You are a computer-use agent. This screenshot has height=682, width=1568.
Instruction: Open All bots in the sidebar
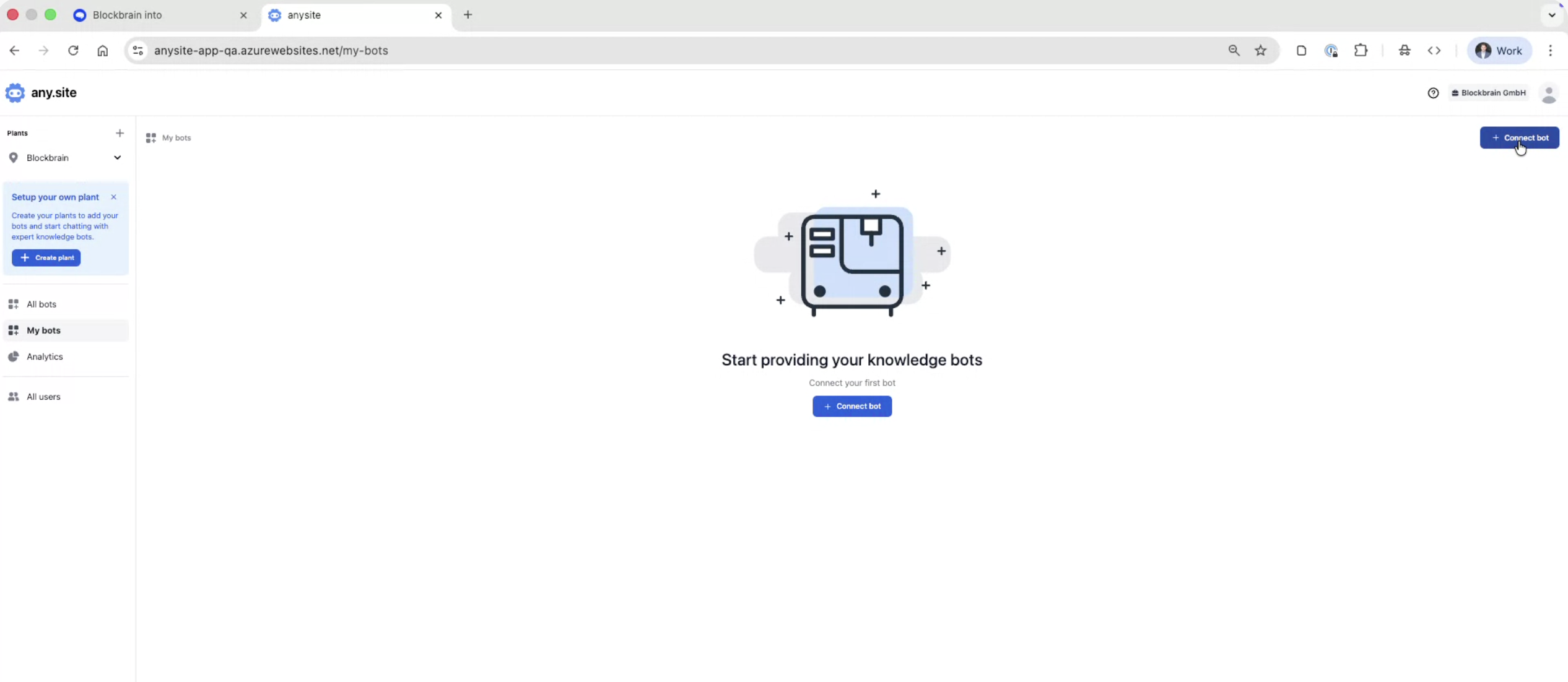[41, 304]
